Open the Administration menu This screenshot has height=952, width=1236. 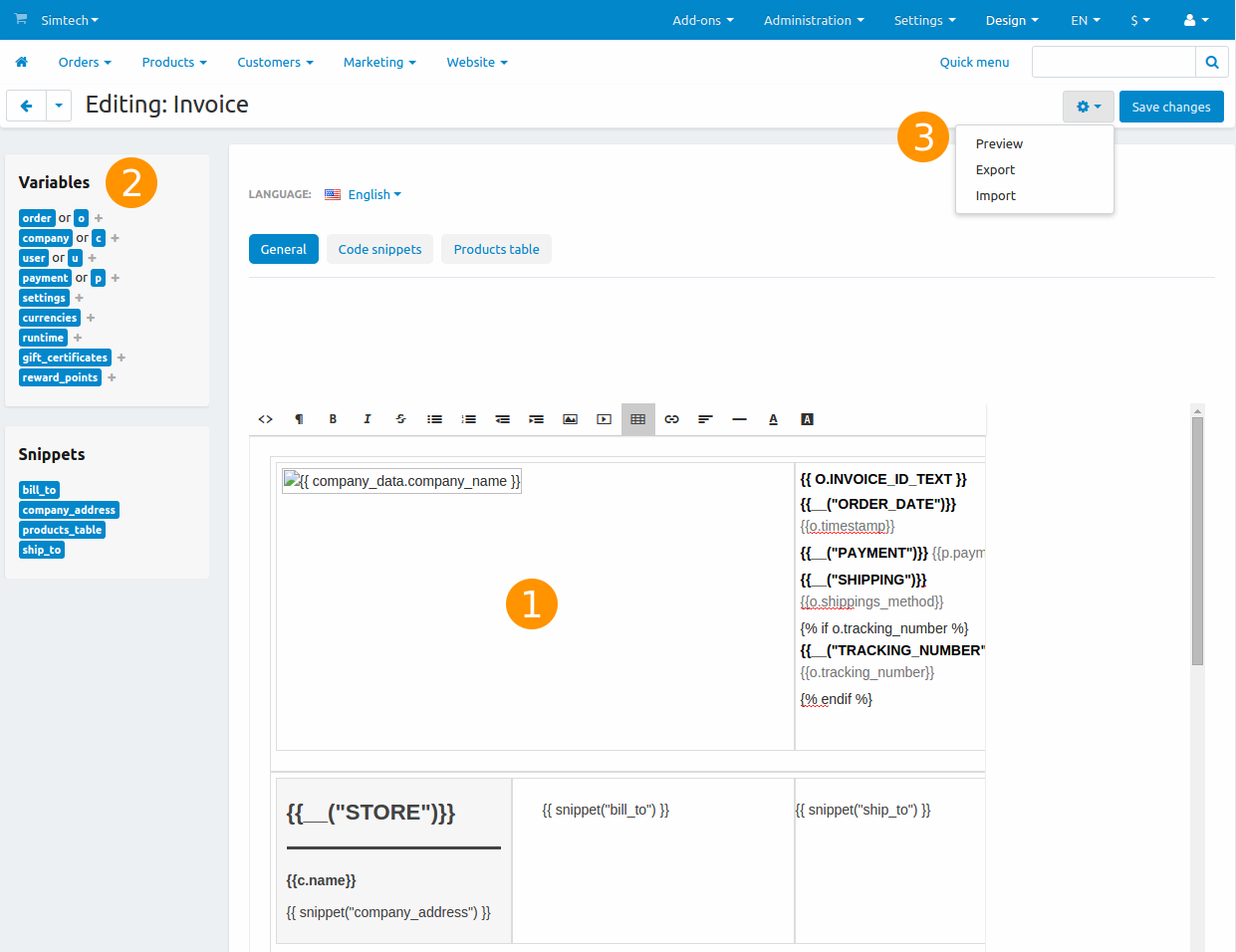(x=814, y=20)
